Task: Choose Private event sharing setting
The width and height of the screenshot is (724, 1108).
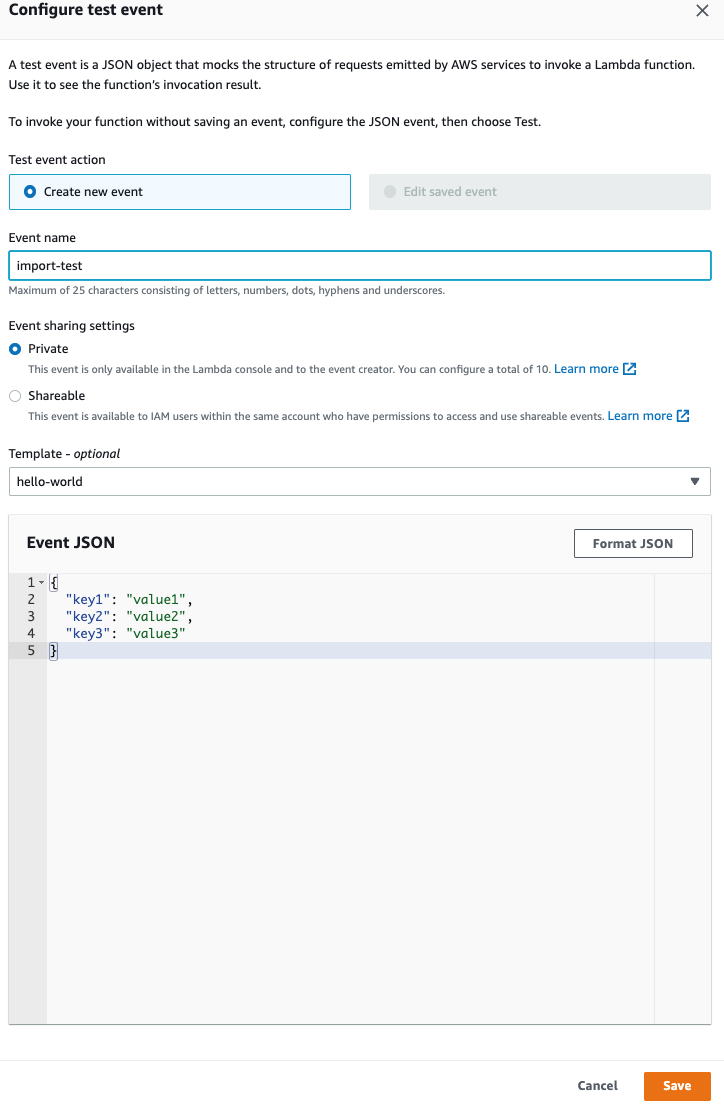Action: 15,349
